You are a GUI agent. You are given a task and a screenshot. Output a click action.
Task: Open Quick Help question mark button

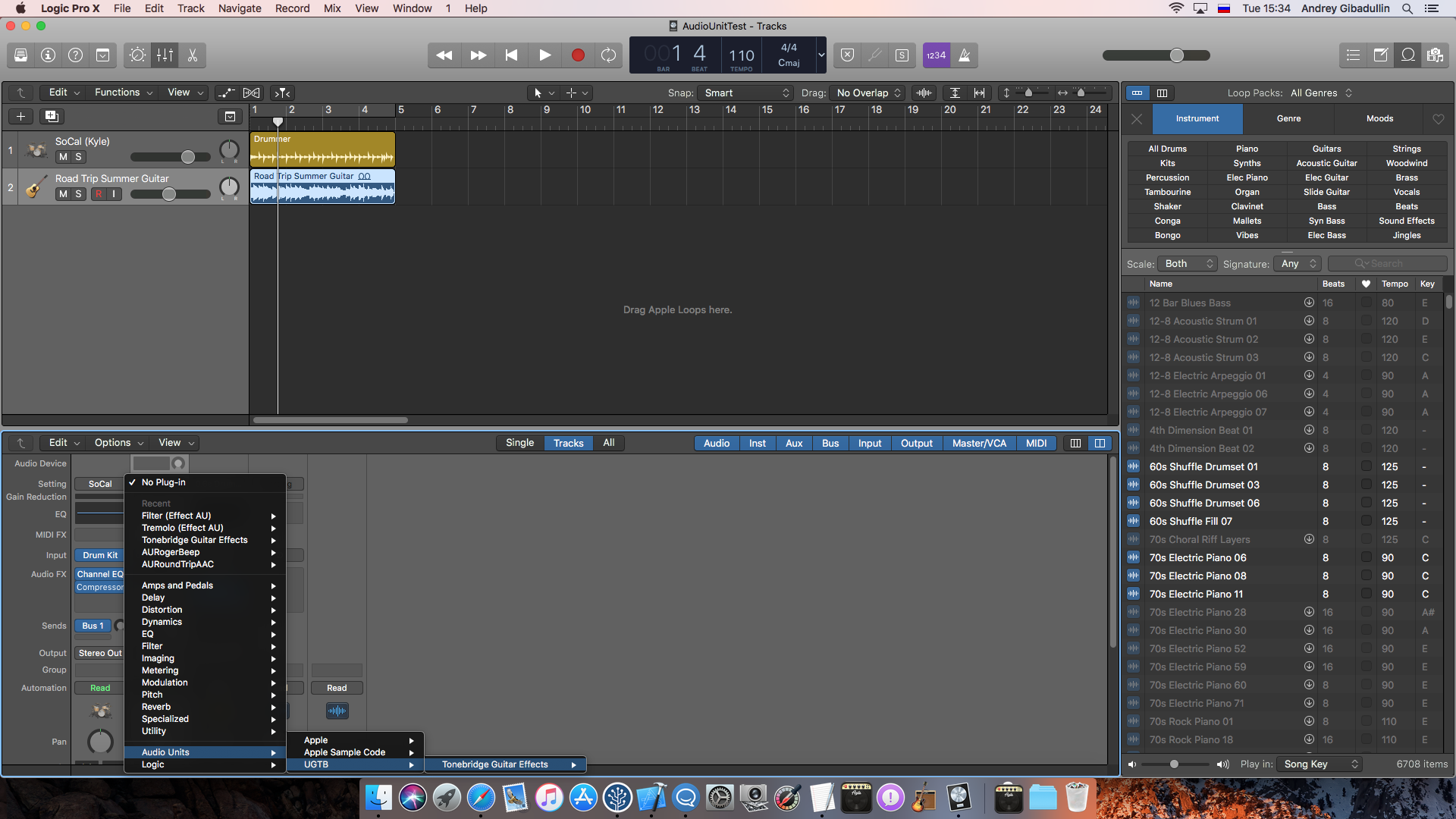76,55
